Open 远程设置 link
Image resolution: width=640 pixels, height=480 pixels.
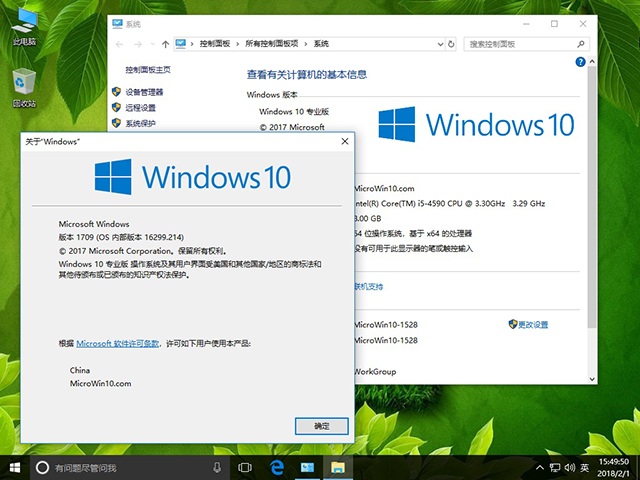point(140,108)
